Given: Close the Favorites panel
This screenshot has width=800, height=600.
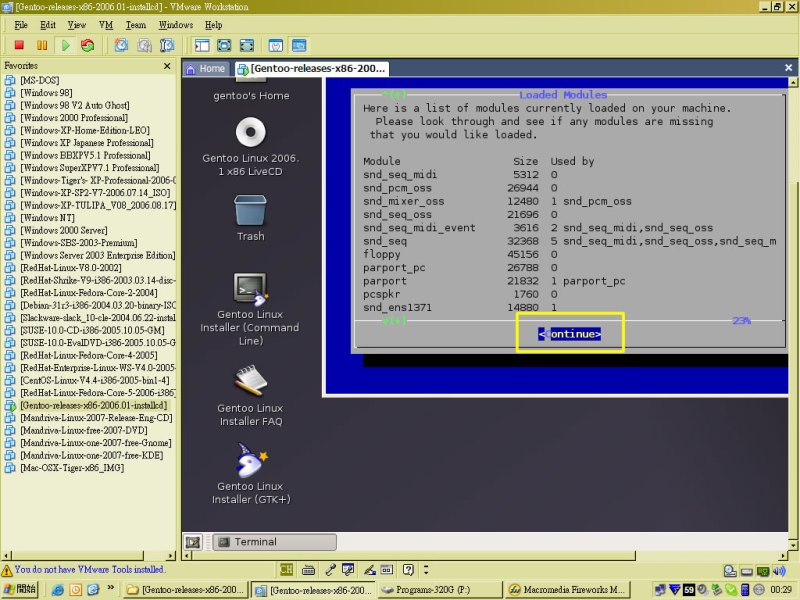Looking at the screenshot, I should [x=167, y=66].
